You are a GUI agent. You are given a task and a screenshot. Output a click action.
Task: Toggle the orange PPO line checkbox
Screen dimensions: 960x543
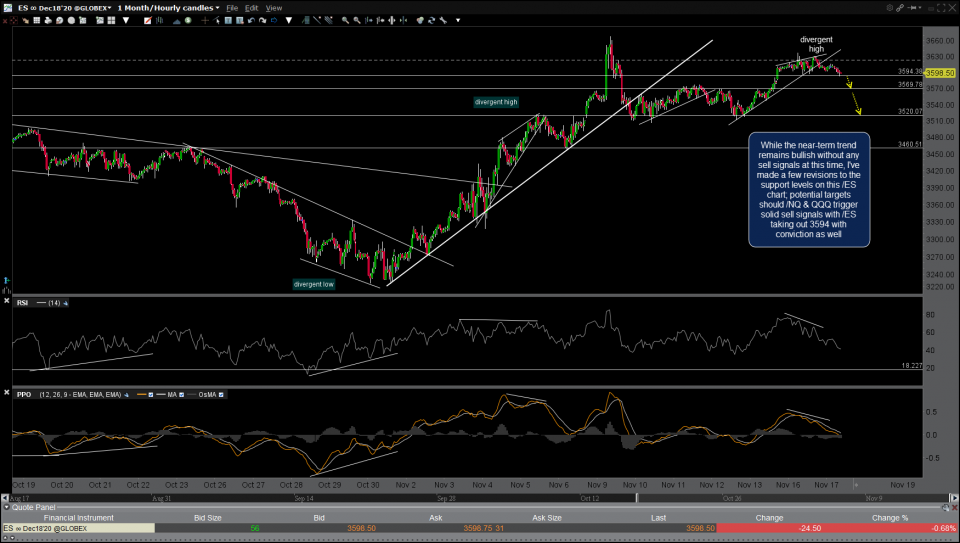tap(151, 395)
